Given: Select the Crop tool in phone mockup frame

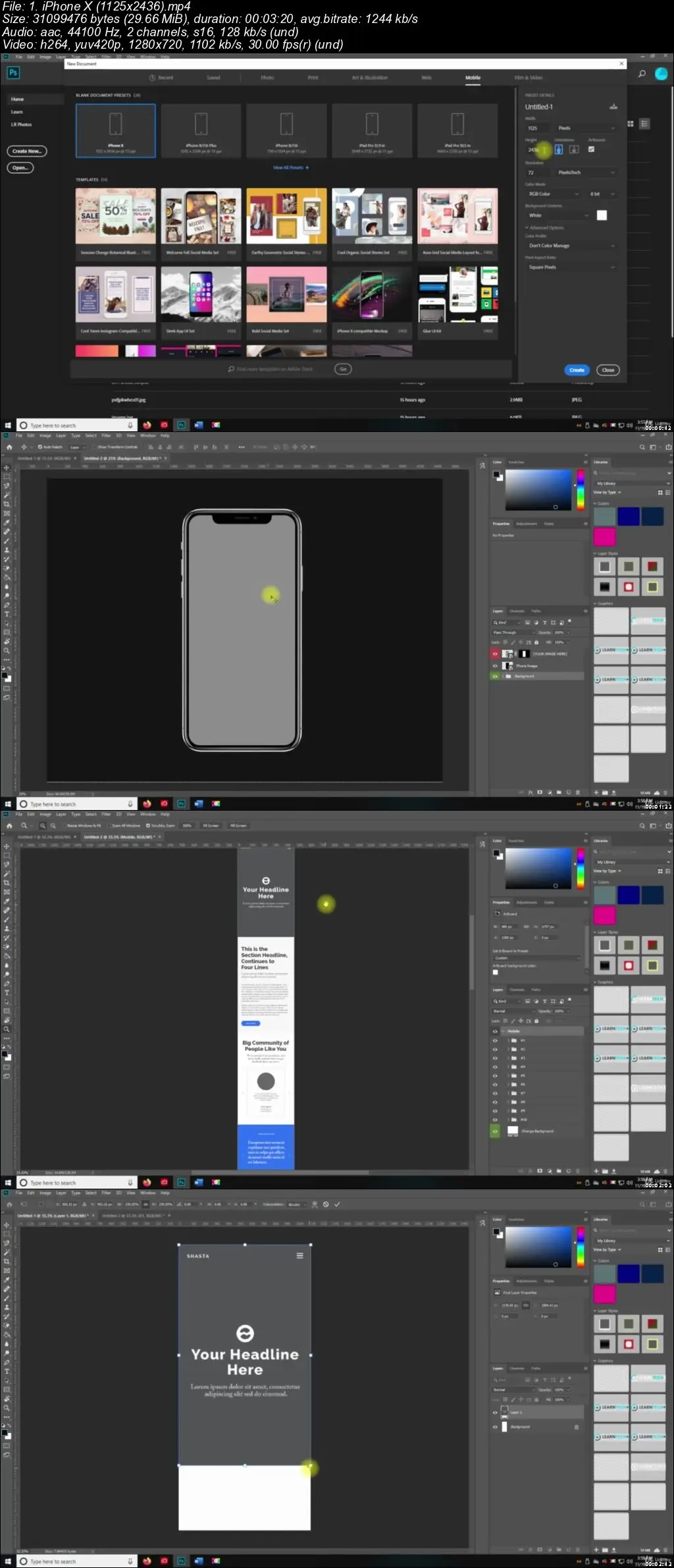Looking at the screenshot, I should tap(7, 504).
